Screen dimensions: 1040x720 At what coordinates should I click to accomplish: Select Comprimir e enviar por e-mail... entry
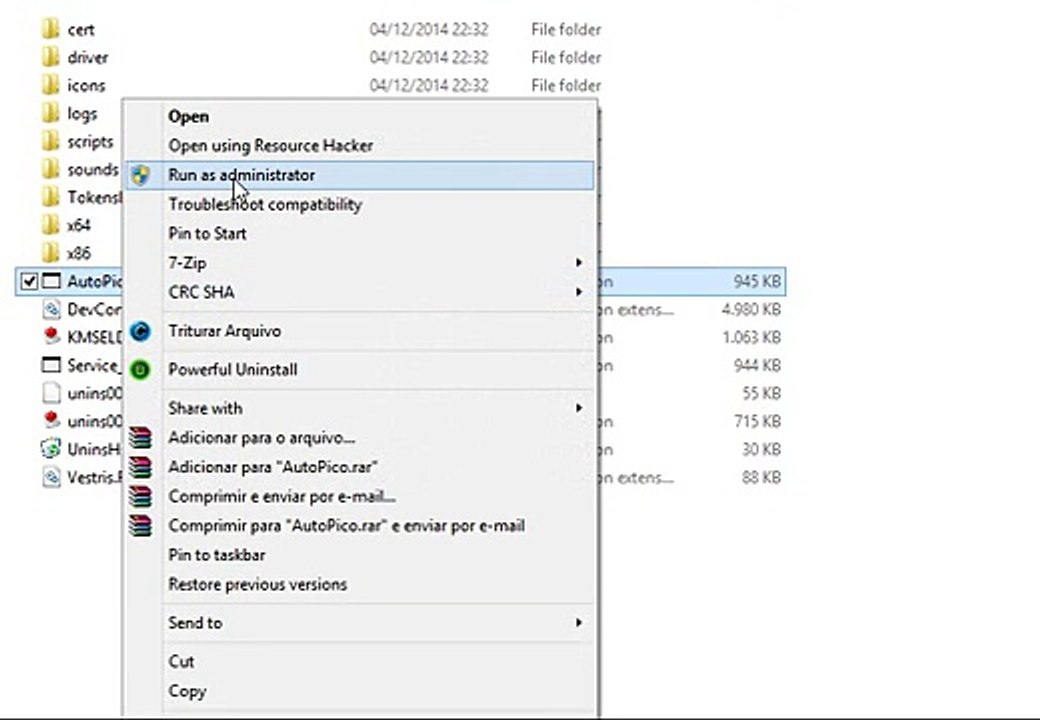pos(359,496)
